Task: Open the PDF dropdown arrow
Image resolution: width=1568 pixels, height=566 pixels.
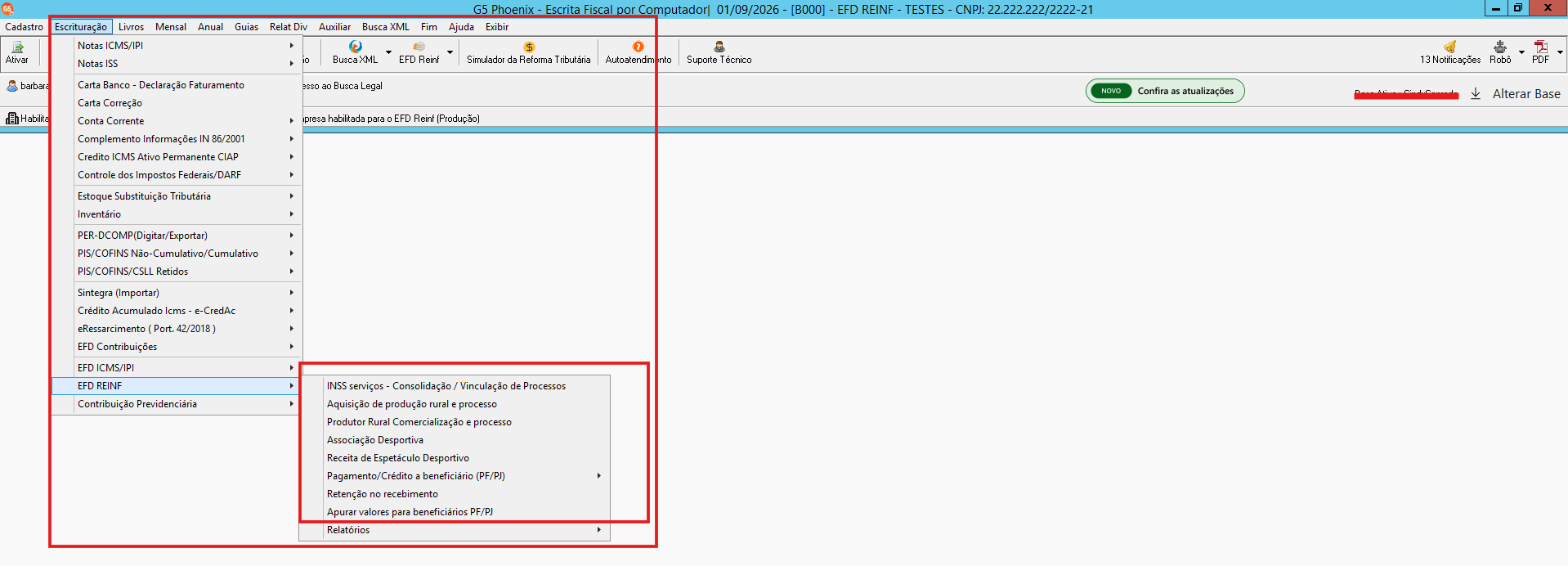Action: [x=1561, y=52]
